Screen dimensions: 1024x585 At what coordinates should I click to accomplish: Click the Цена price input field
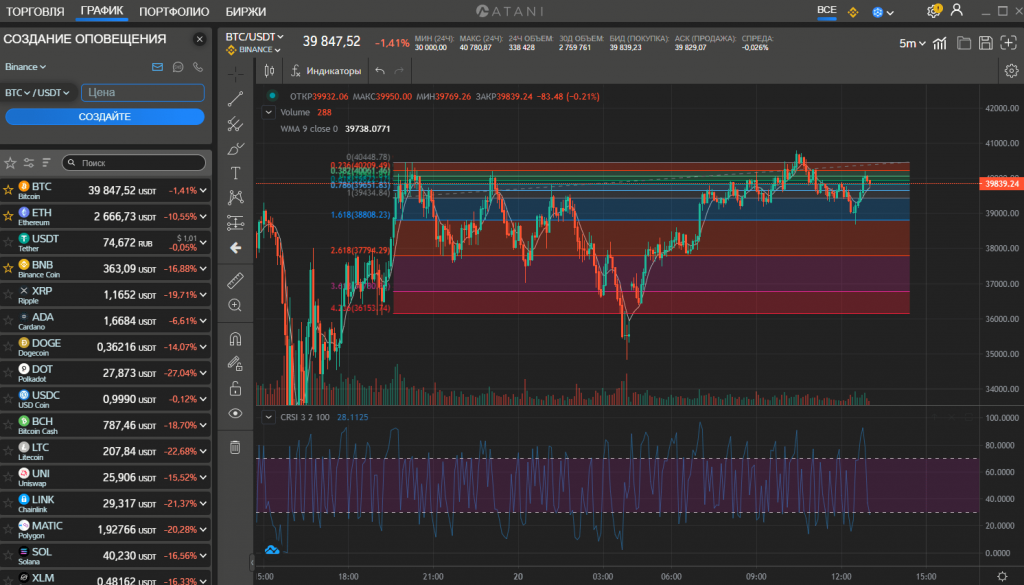tap(142, 93)
